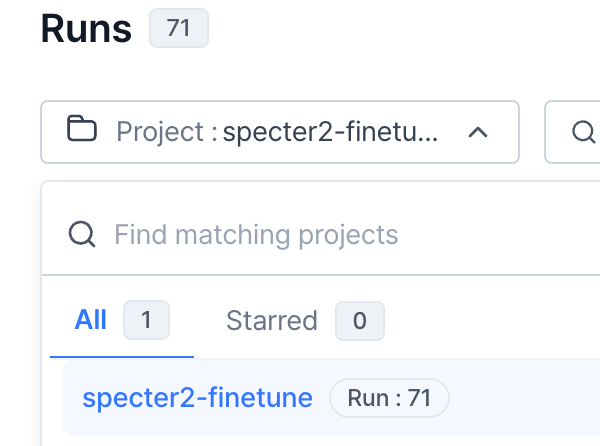Select the highlighted specter2-finetune result row
Viewport: 600px width, 446px height.
[331, 398]
